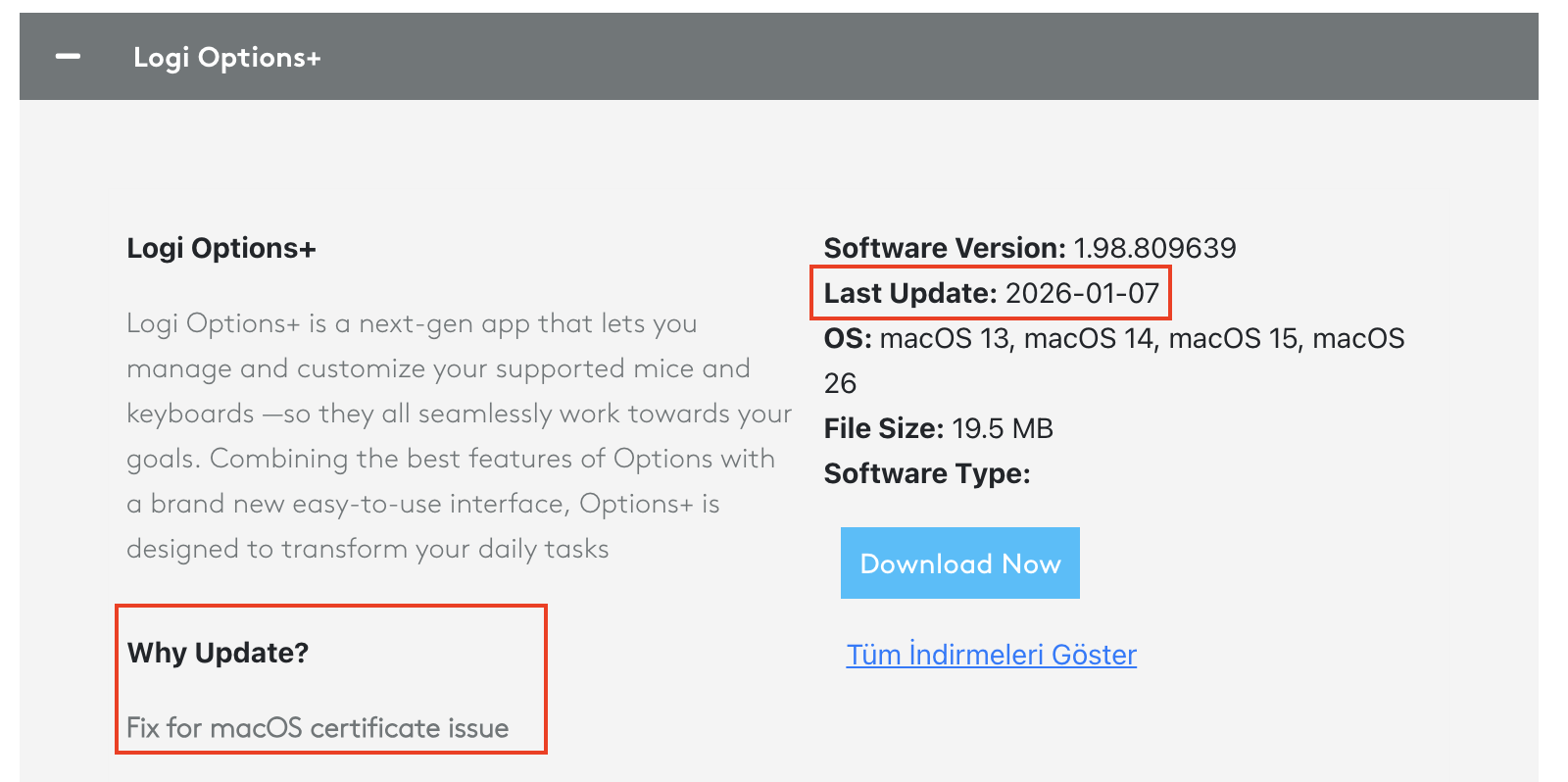Image resolution: width=1568 pixels, height=782 pixels.
Task: Click the Why Update? heading
Action: [218, 653]
